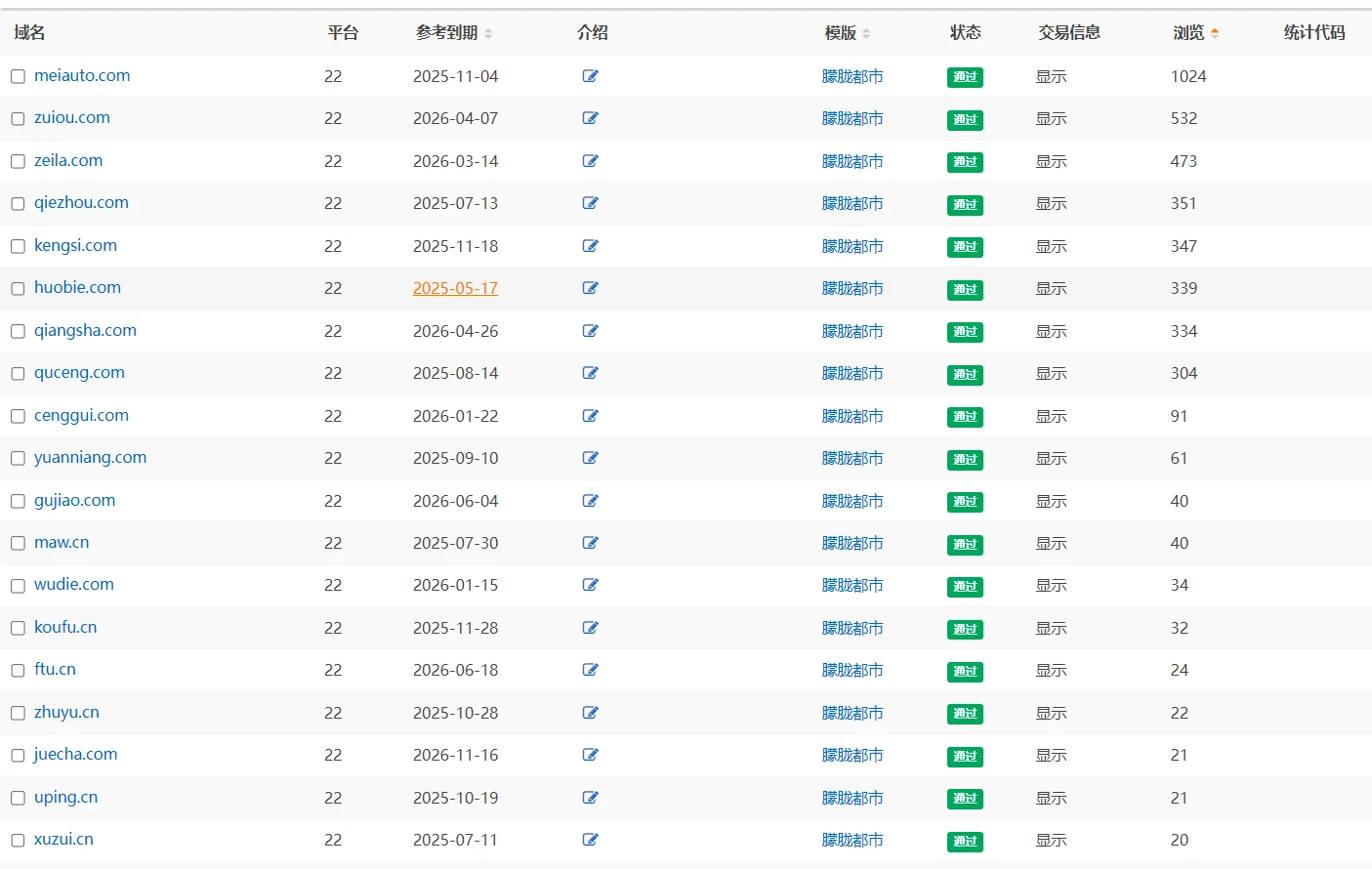The image size is (1372, 869).
Task: Sort the table by 模版 column
Action: click(866, 33)
